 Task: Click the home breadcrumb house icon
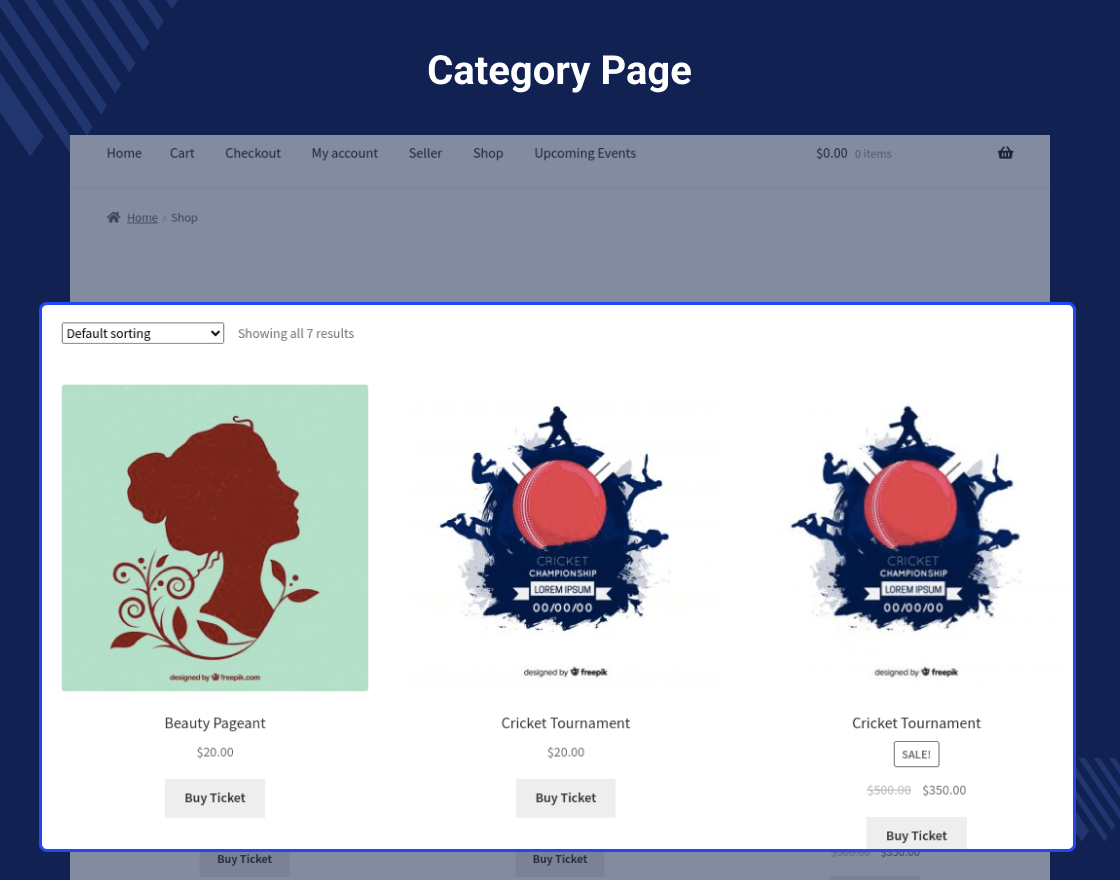click(114, 217)
